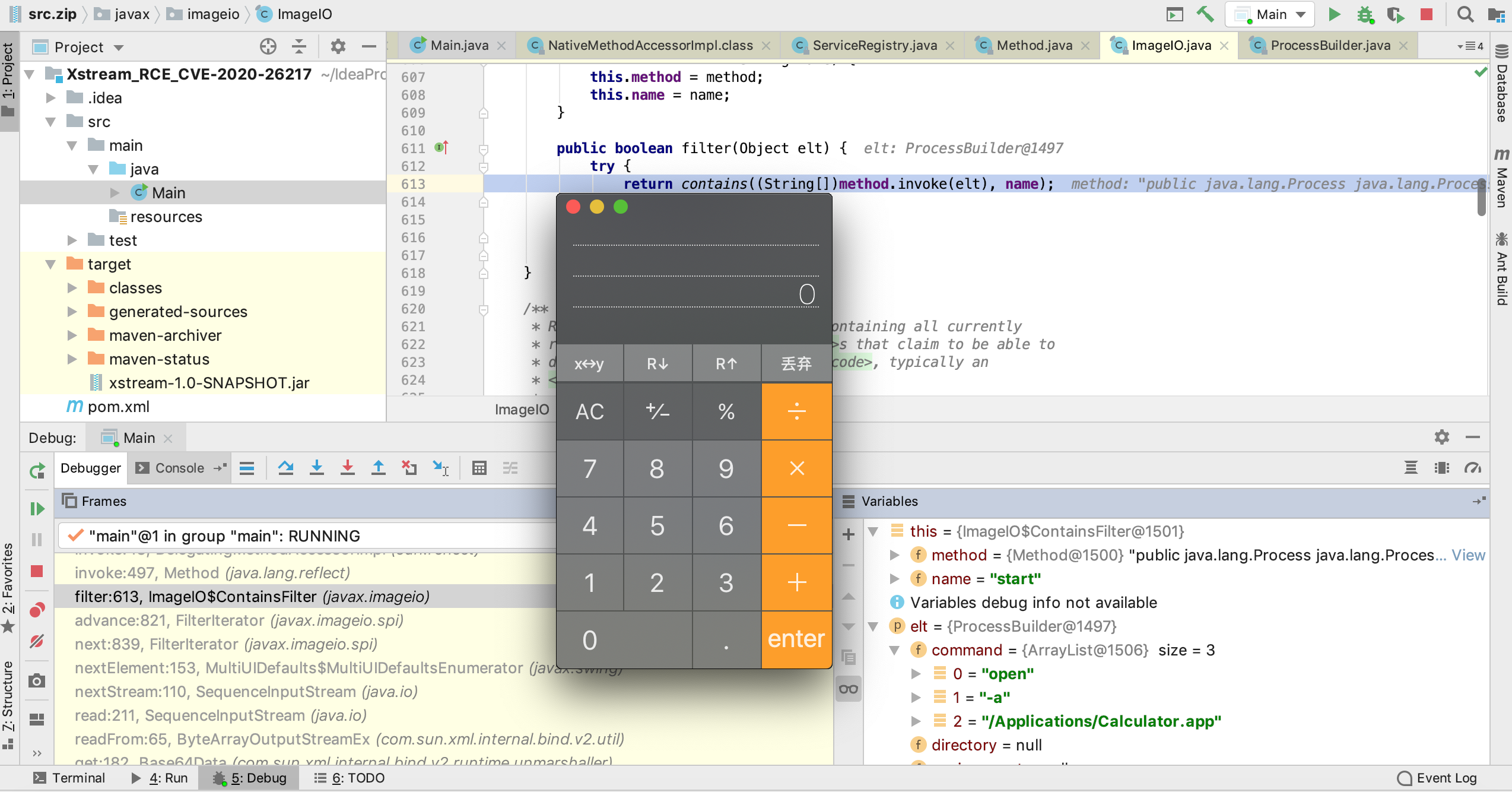The image size is (1512, 792).
Task: Open the View Breakpoints icon
Action: tap(37, 610)
